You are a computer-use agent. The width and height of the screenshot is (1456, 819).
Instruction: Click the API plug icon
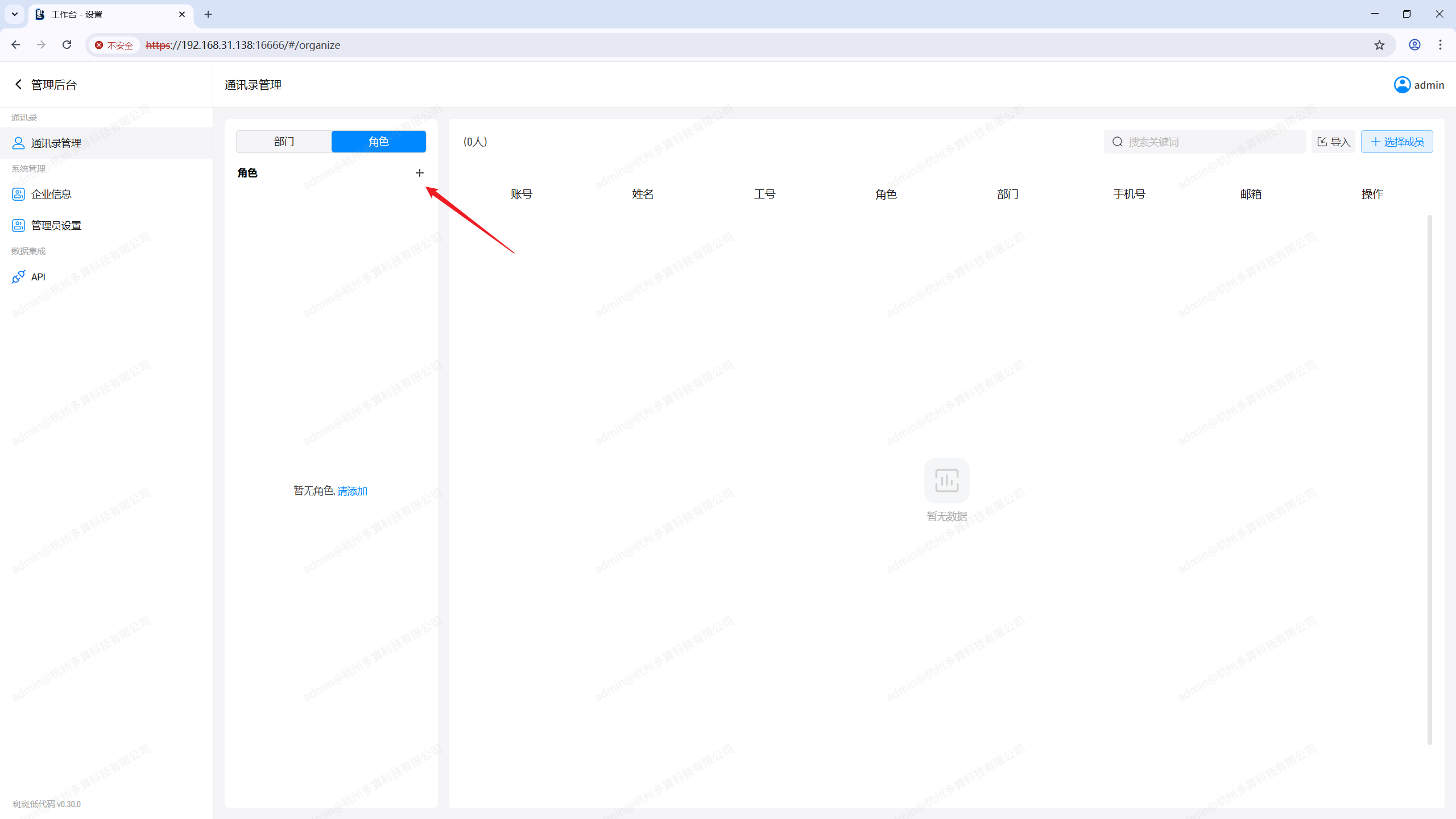coord(18,277)
